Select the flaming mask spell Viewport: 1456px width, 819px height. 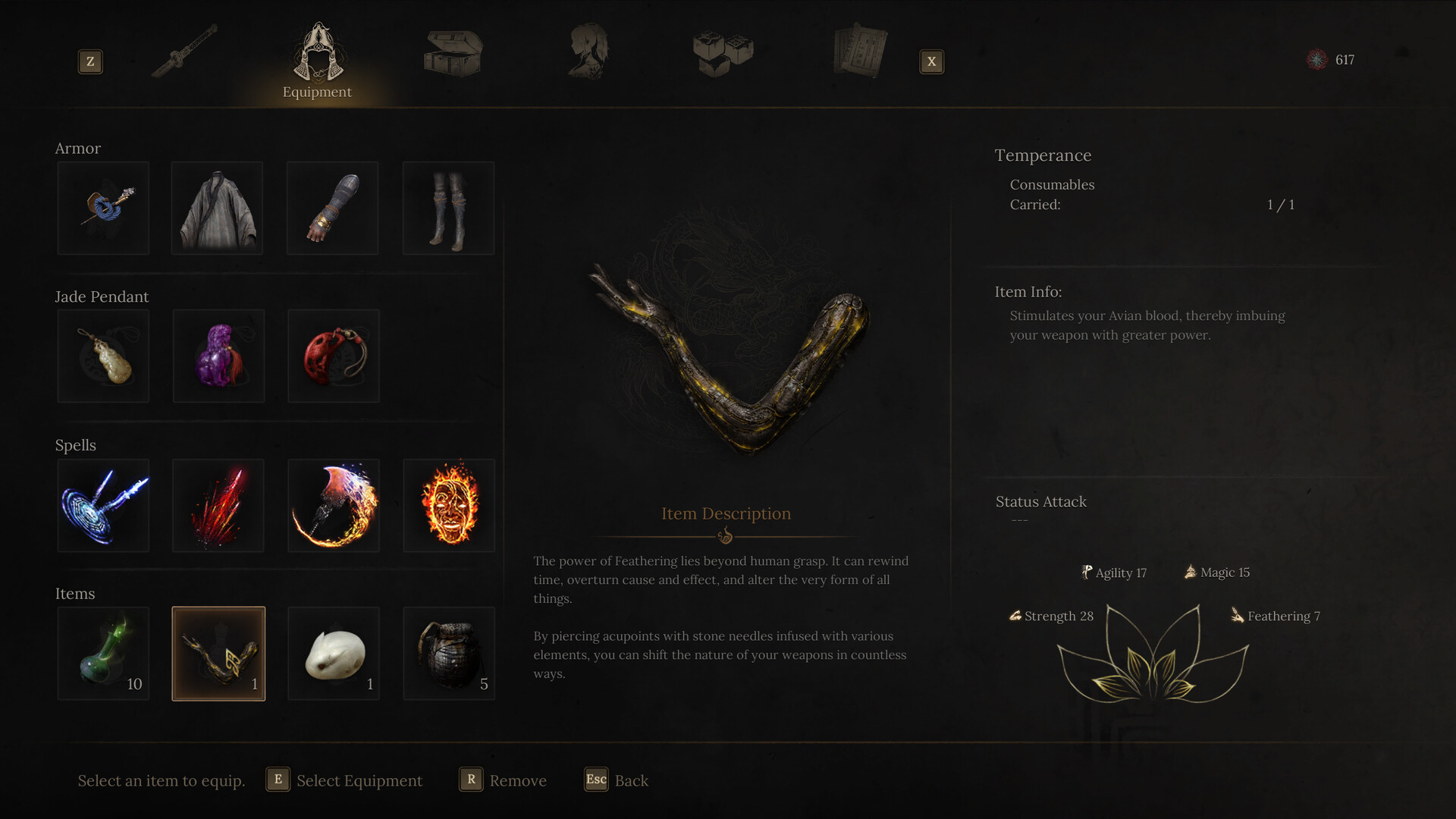449,505
